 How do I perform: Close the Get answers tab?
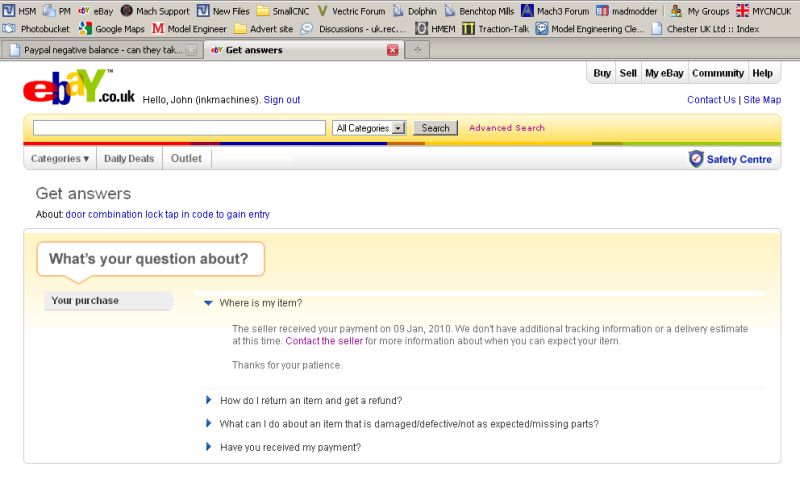pyautogui.click(x=392, y=50)
